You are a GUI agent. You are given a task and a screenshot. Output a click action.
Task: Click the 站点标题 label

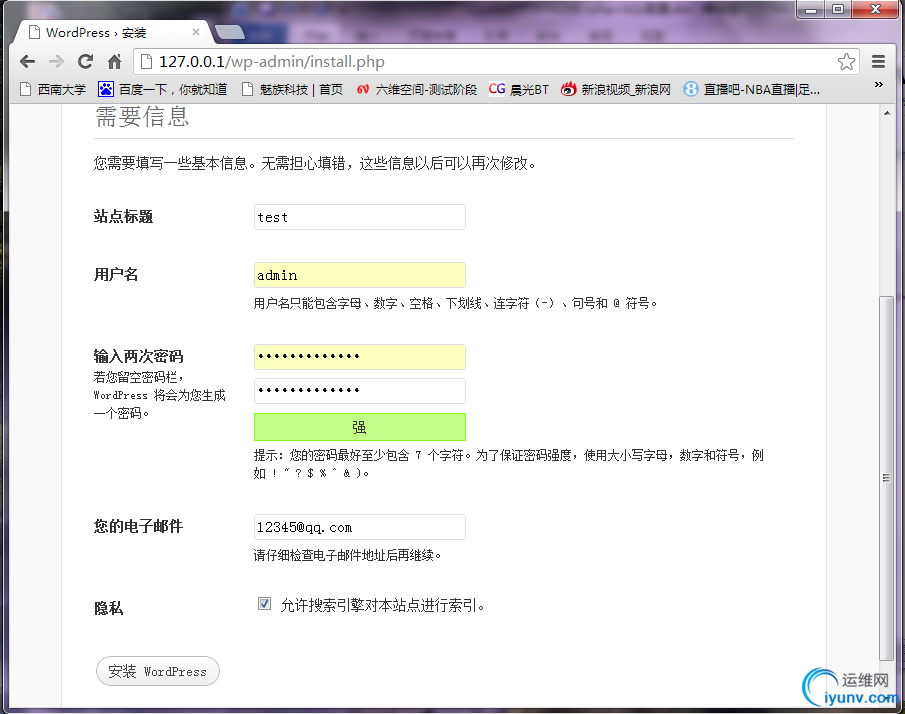coord(124,216)
